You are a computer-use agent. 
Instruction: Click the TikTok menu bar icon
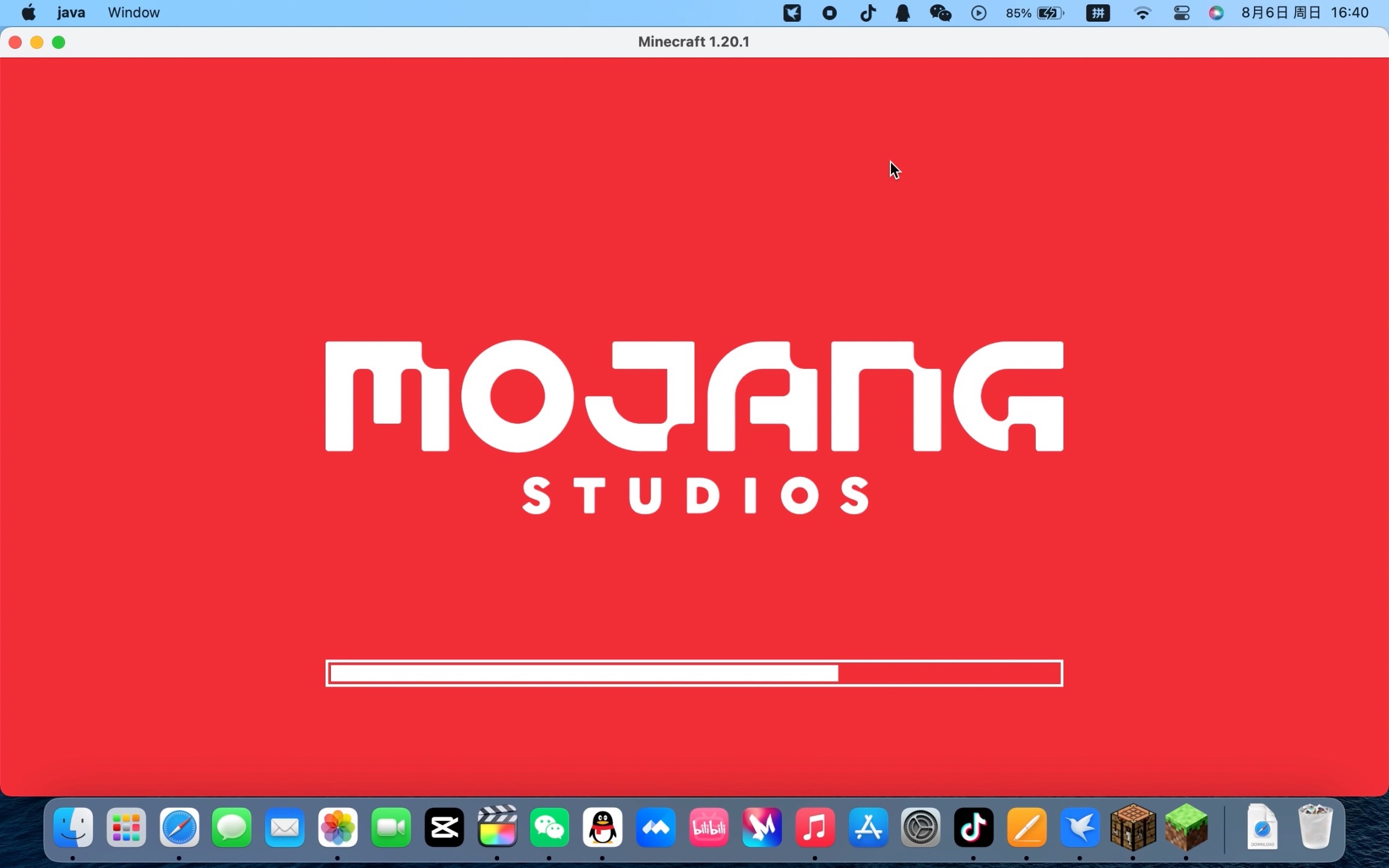tap(868, 13)
